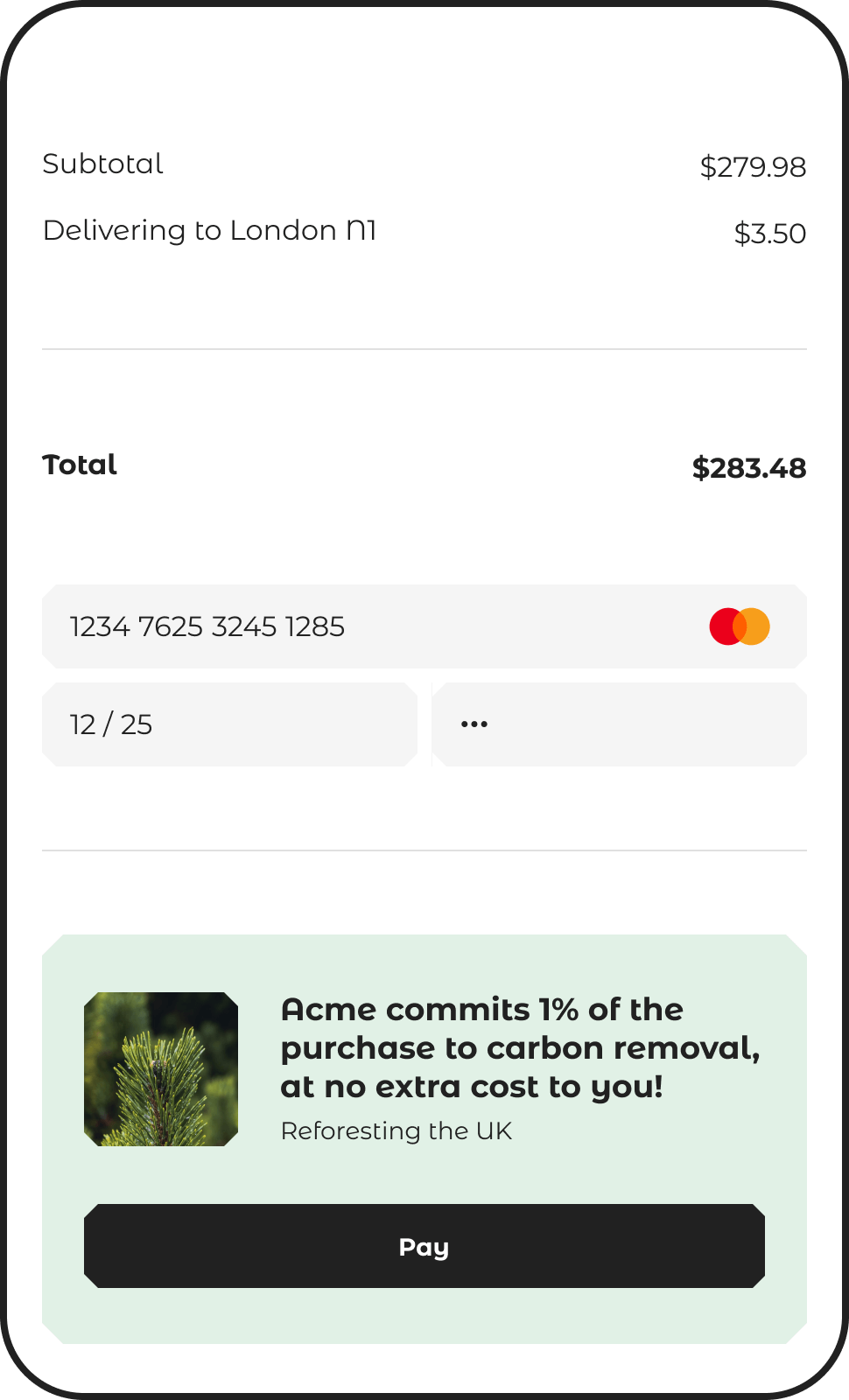Click the $283.48 total amount
Viewport: 849px width, 1400px height.
point(749,468)
